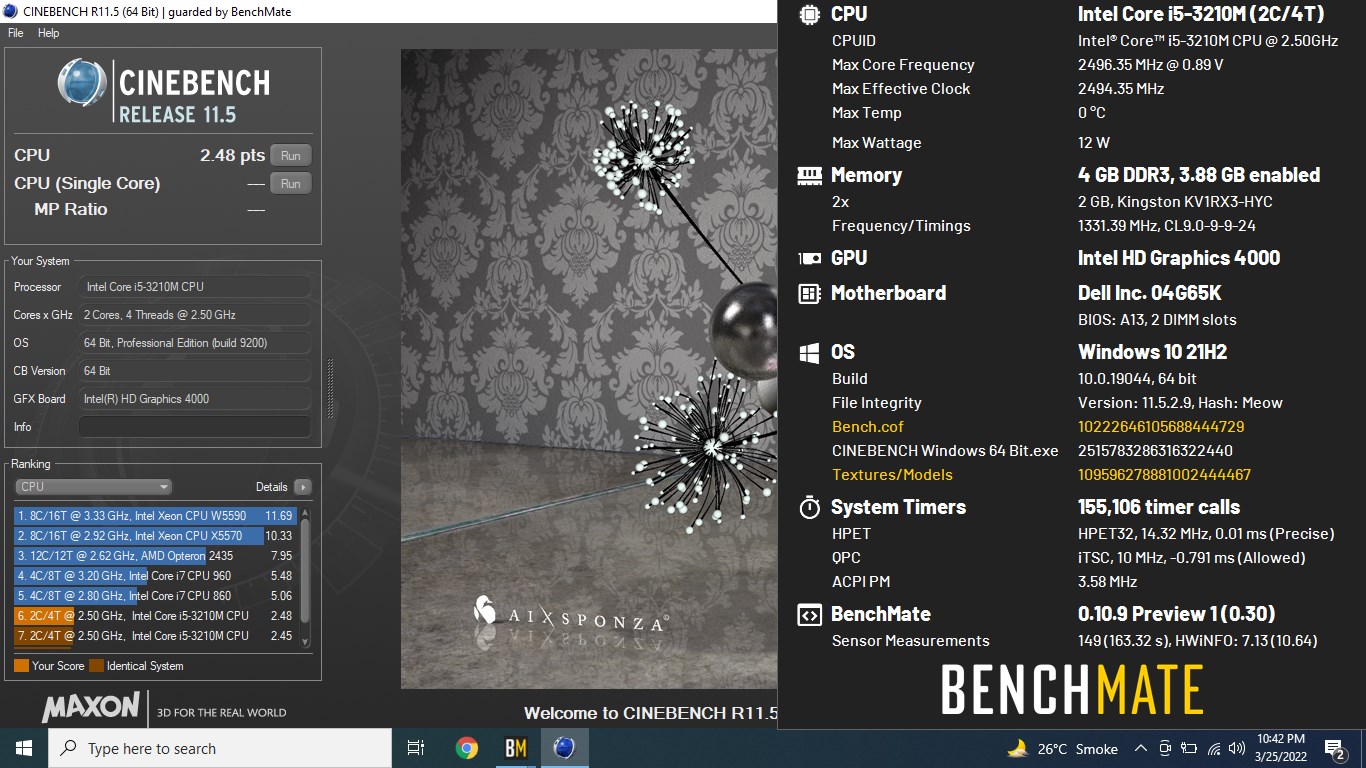
Task: Click the BenchMate GPU card icon
Action: [x=809, y=258]
